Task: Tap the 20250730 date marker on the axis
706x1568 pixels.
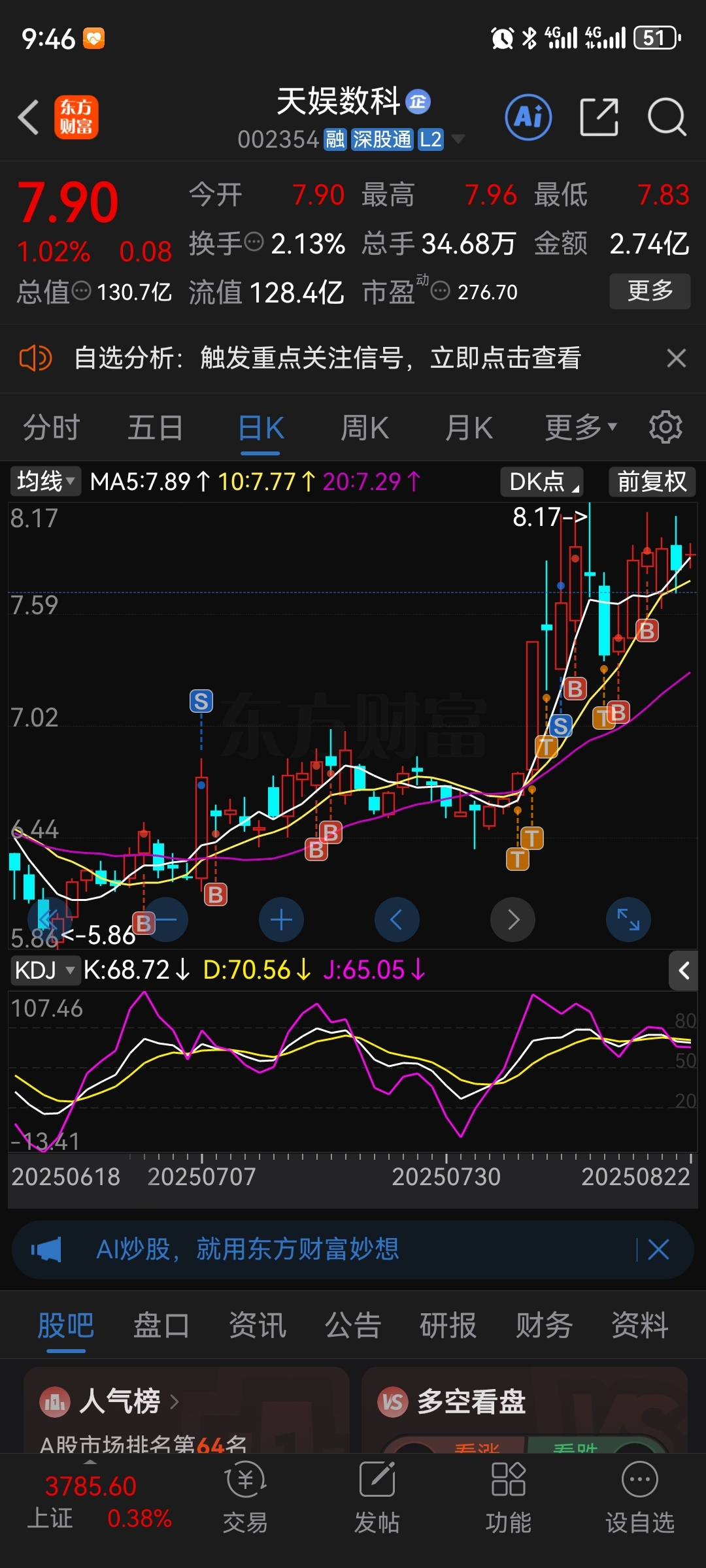Action: 446,1177
